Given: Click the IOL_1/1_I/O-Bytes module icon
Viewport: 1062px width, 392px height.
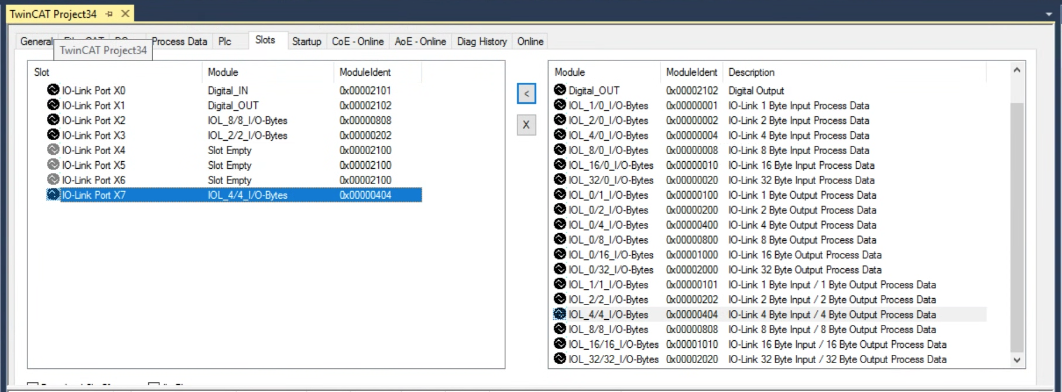Looking at the screenshot, I should tap(559, 284).
